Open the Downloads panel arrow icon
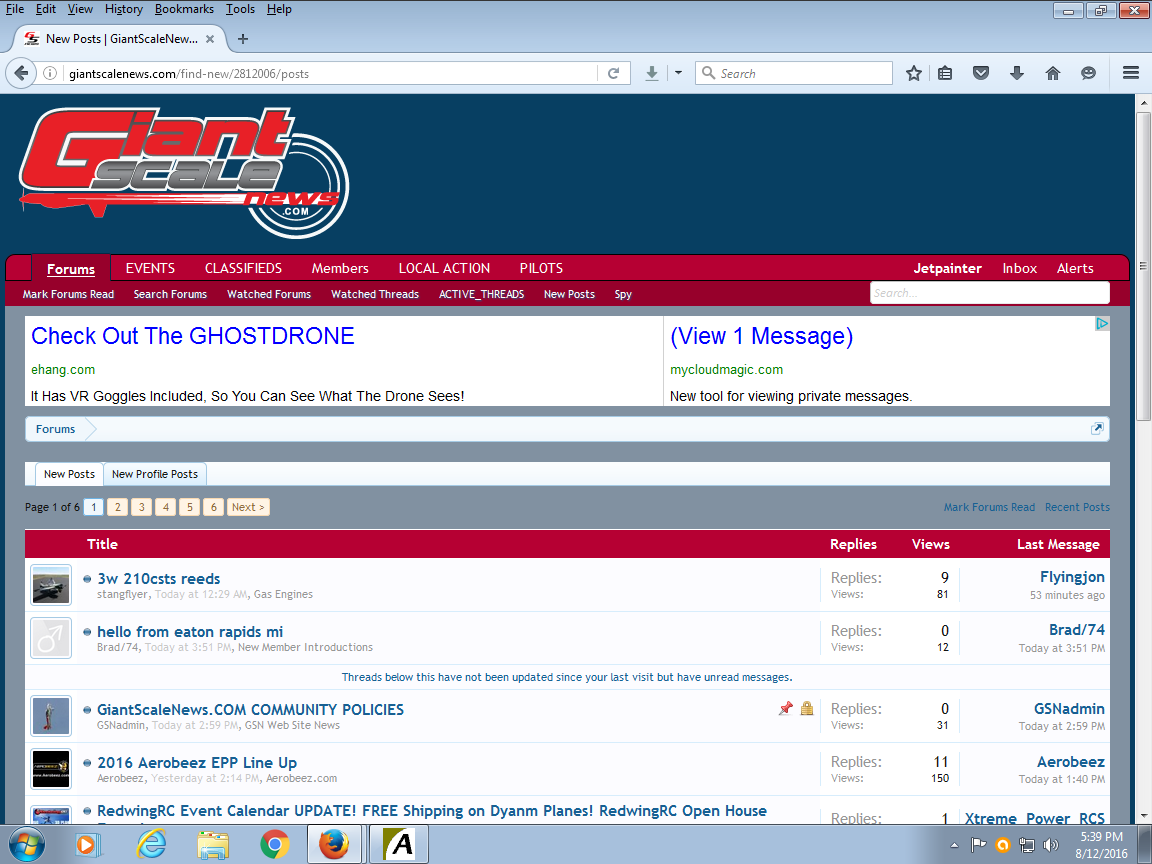This screenshot has width=1152, height=864. 1017,73
